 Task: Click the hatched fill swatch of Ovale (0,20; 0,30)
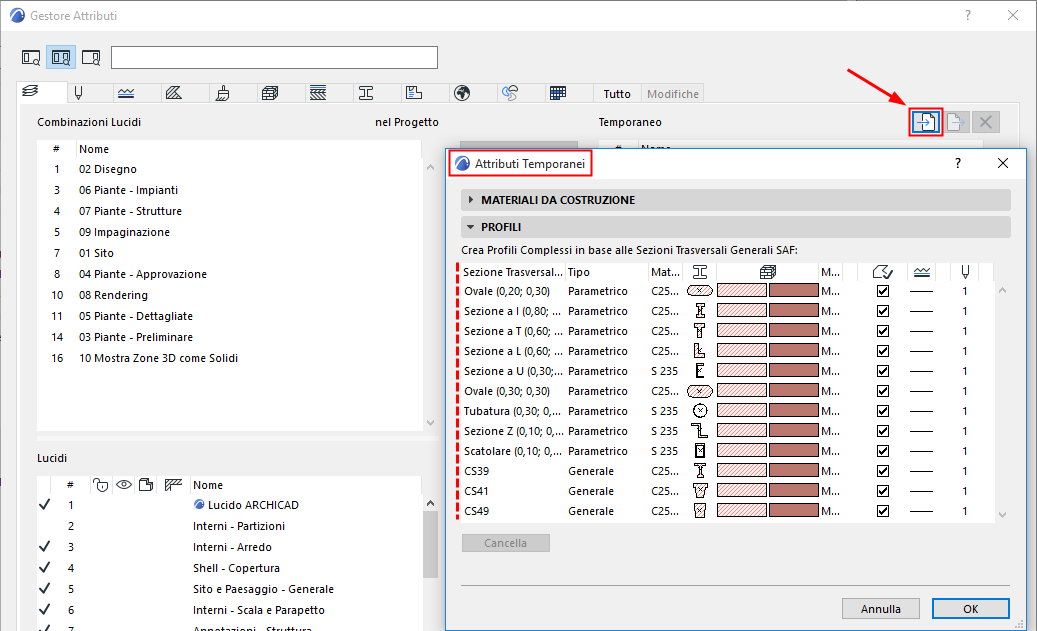[x=742, y=290]
